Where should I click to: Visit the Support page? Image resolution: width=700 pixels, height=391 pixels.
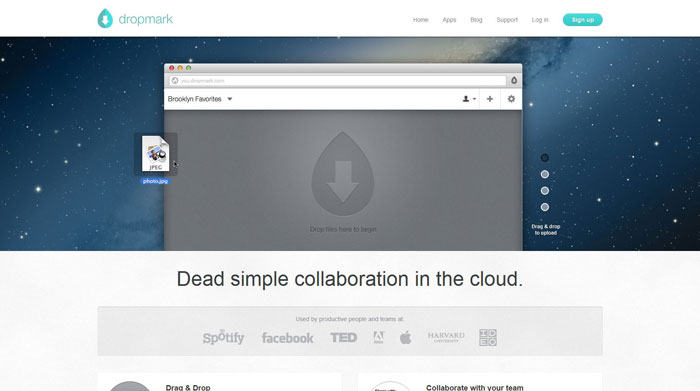tap(507, 20)
